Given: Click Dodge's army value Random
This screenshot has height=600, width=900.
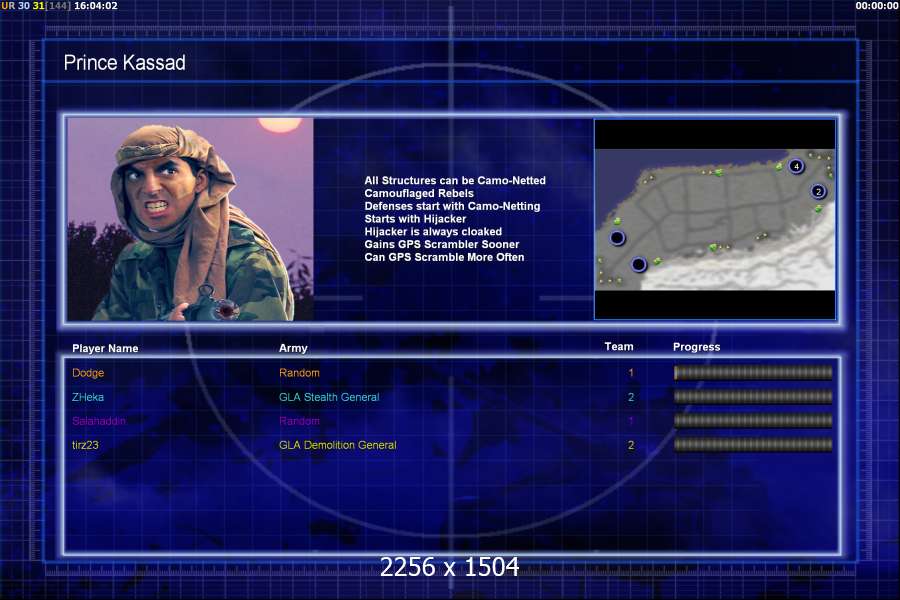Looking at the screenshot, I should (299, 373).
